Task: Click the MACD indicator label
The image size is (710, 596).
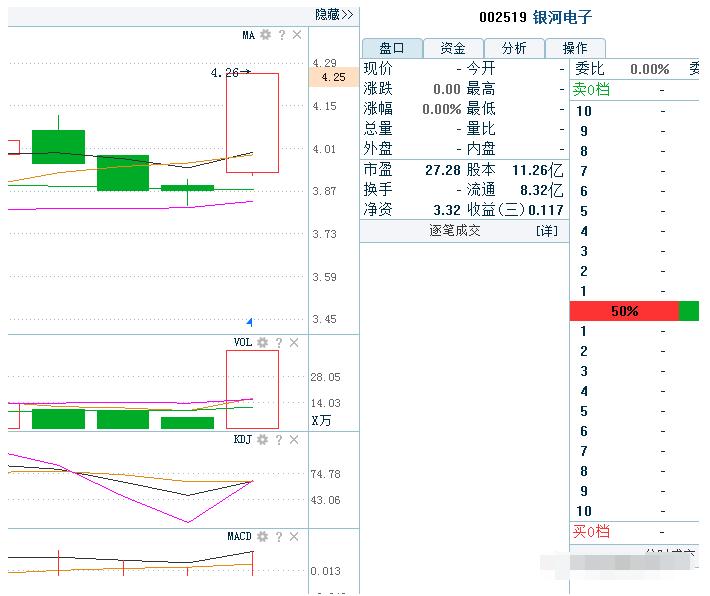Action: tap(239, 536)
